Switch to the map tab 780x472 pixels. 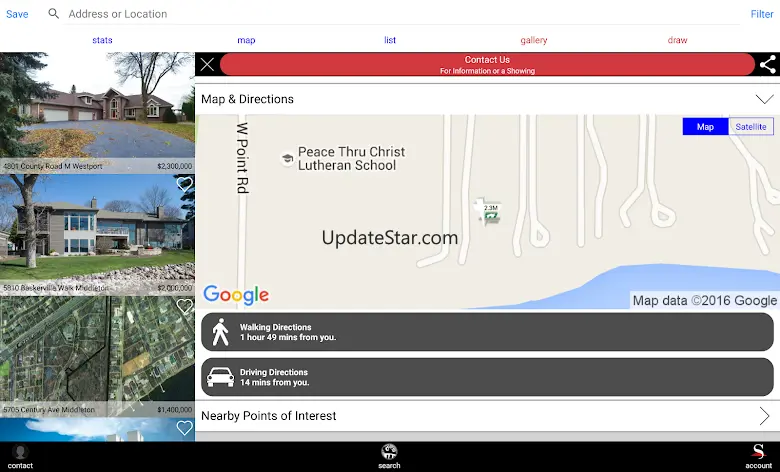point(246,40)
